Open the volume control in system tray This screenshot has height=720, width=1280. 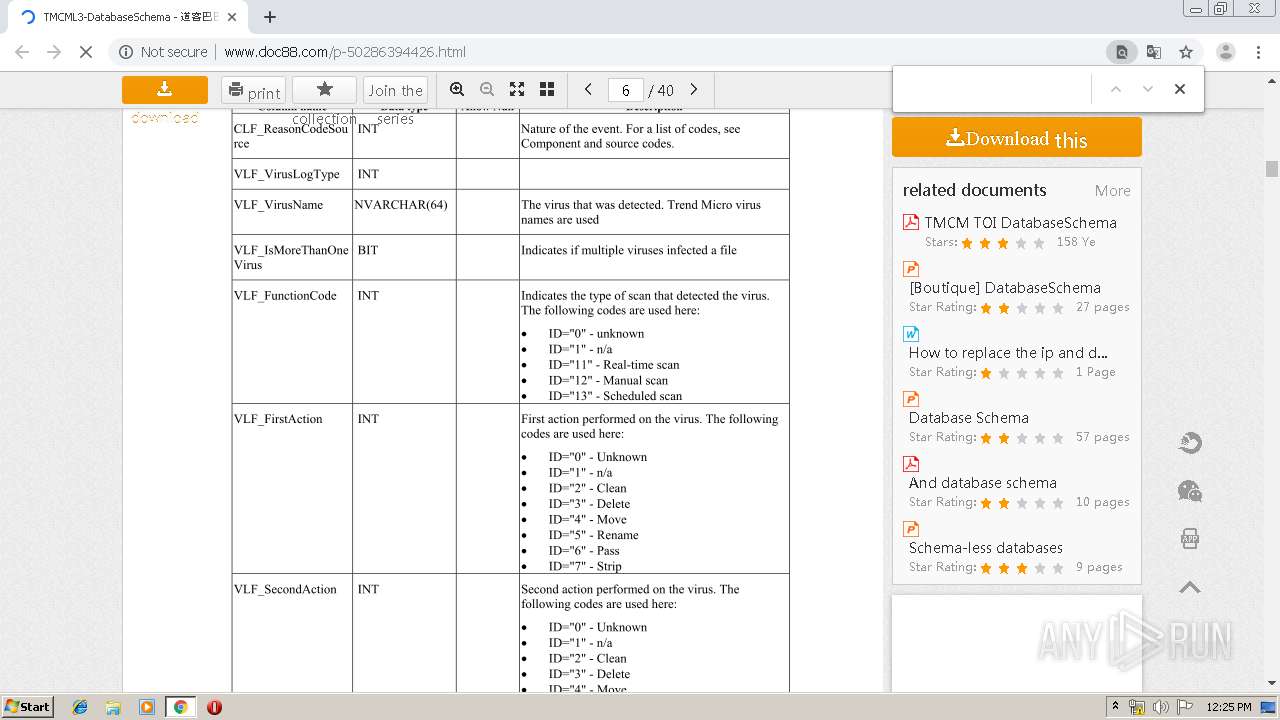[x=1160, y=707]
